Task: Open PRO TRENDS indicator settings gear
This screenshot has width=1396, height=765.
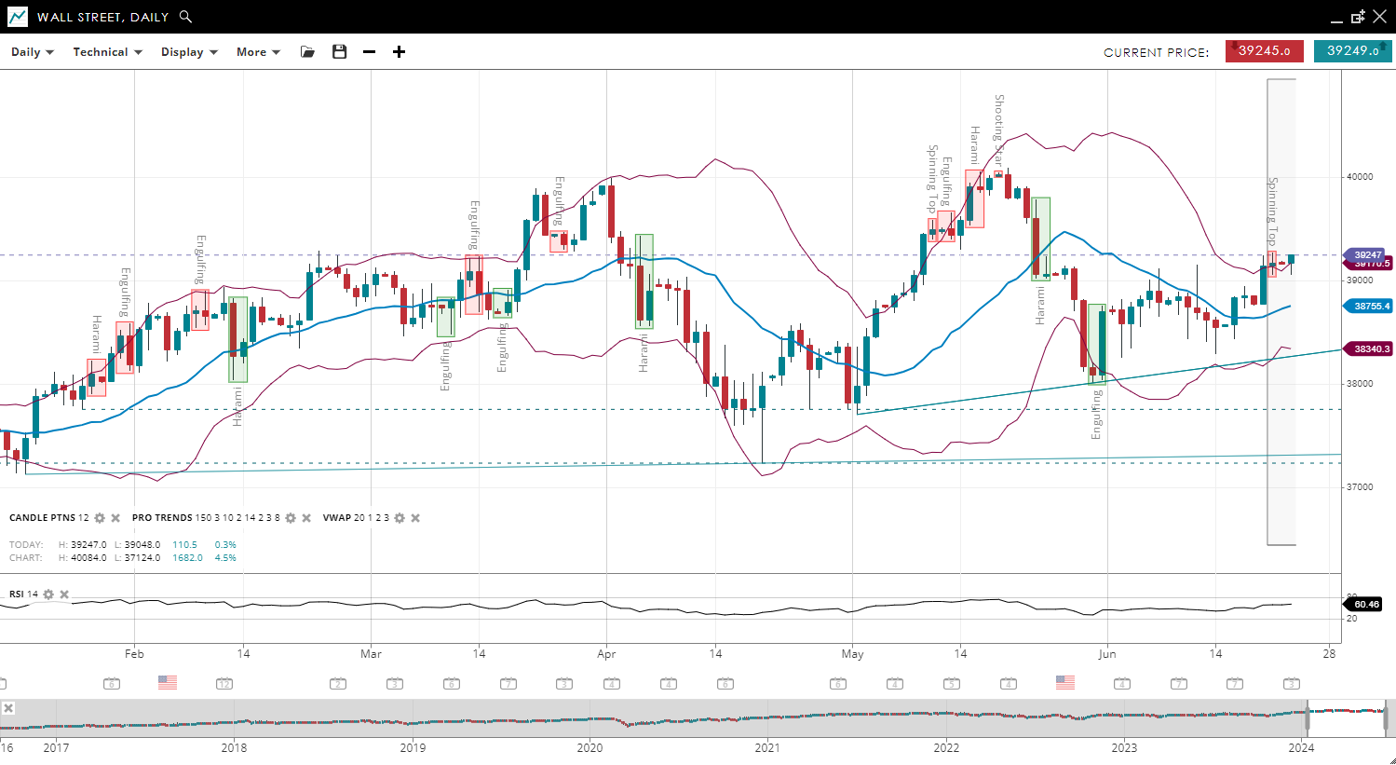Action: pos(290,518)
